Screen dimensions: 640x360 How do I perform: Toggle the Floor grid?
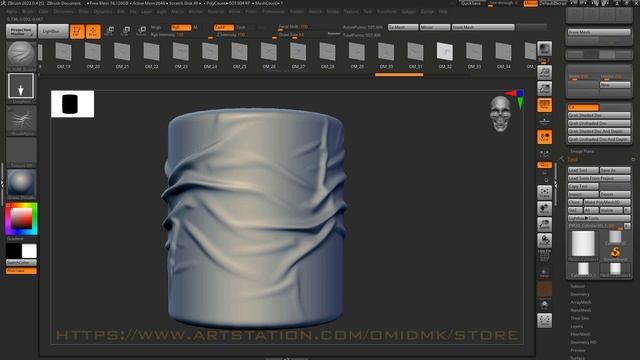click(x=544, y=121)
